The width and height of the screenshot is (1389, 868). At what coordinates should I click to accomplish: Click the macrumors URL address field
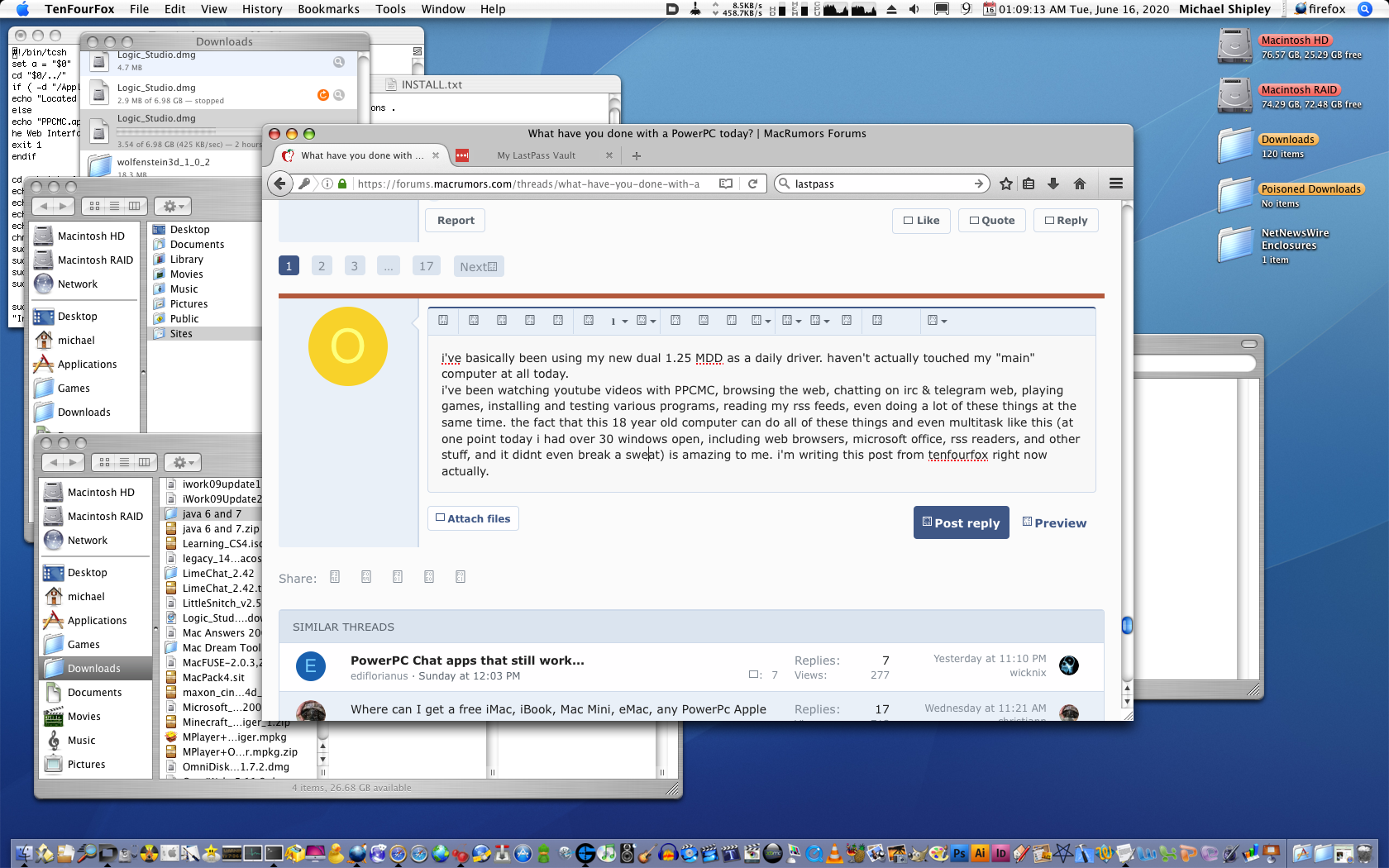click(x=529, y=184)
